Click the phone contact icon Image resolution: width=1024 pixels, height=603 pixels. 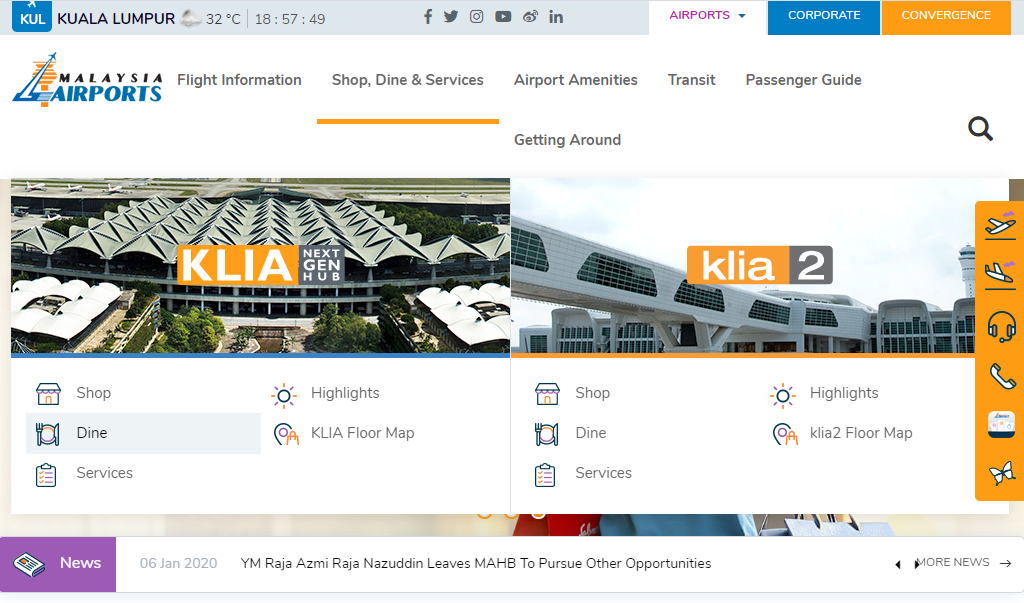click(1002, 376)
